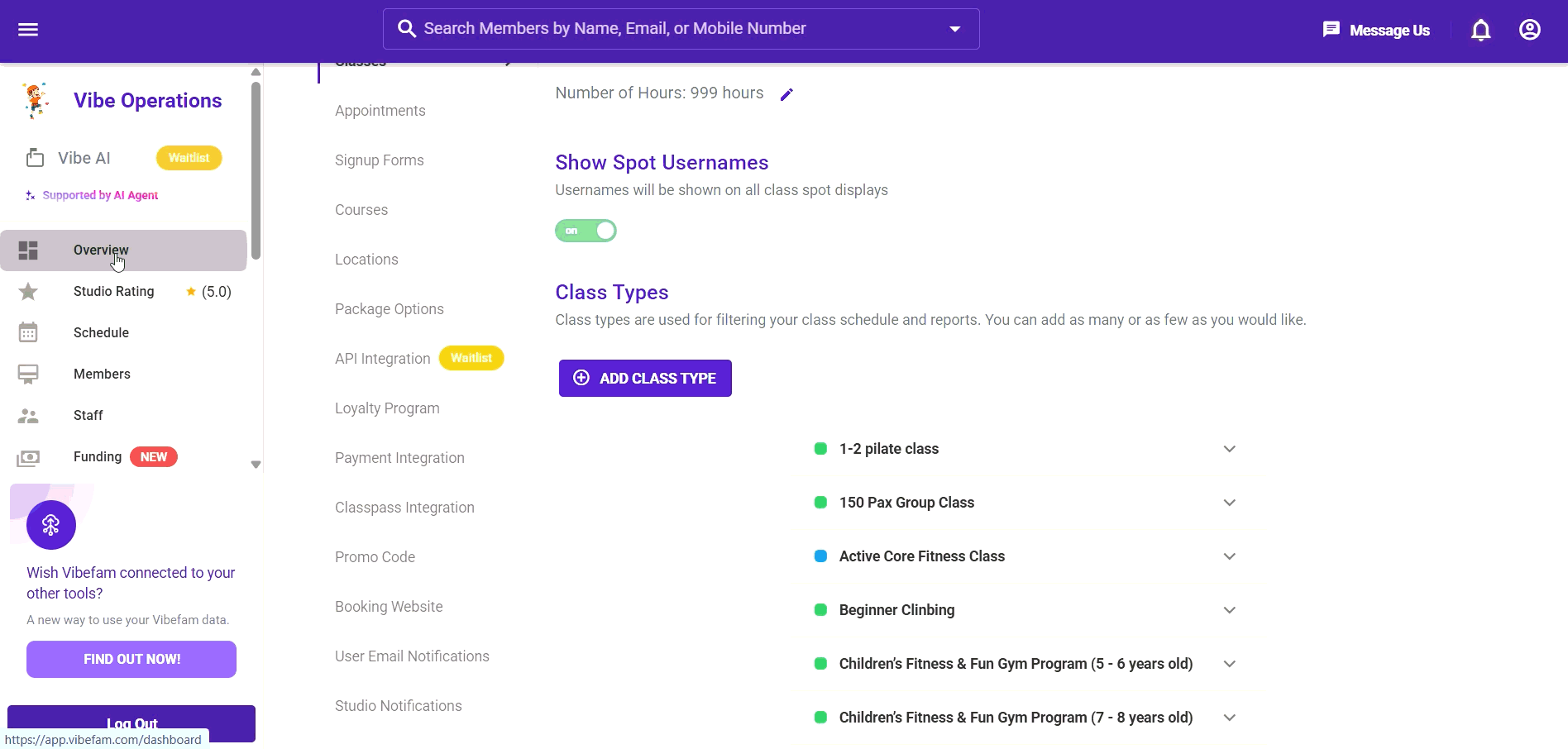Open Classpass Integration settings section
The width and height of the screenshot is (1568, 749).
pyautogui.click(x=404, y=508)
